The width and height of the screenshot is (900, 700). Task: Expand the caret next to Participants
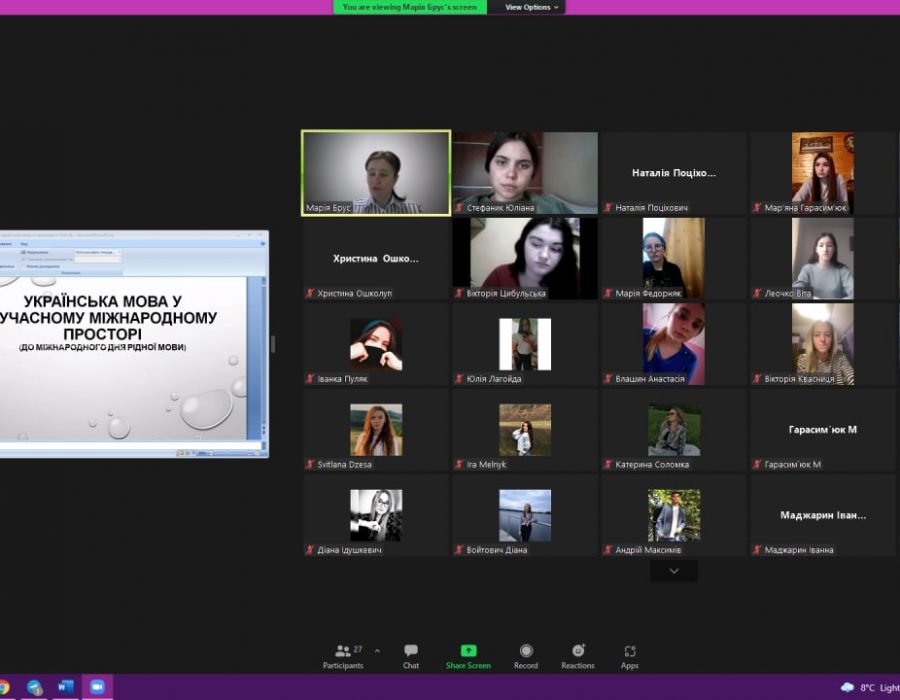(377, 651)
